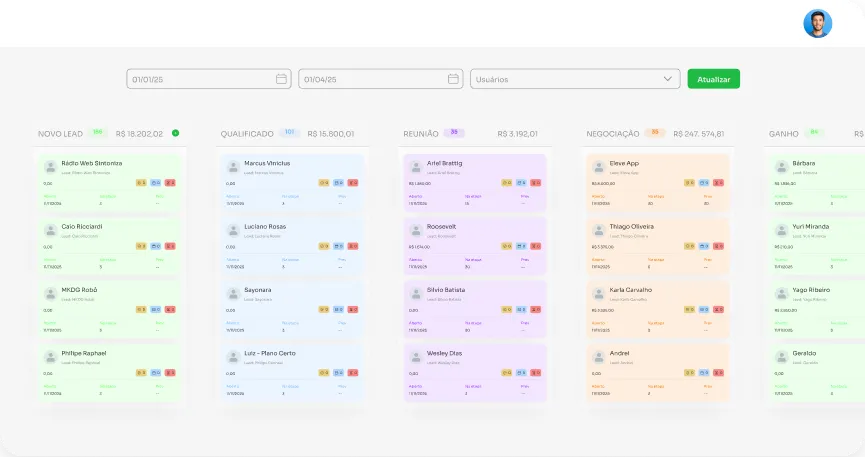Click yellow badge on Rádio Web Sintoniza card
865x457 pixels.
tap(141, 183)
